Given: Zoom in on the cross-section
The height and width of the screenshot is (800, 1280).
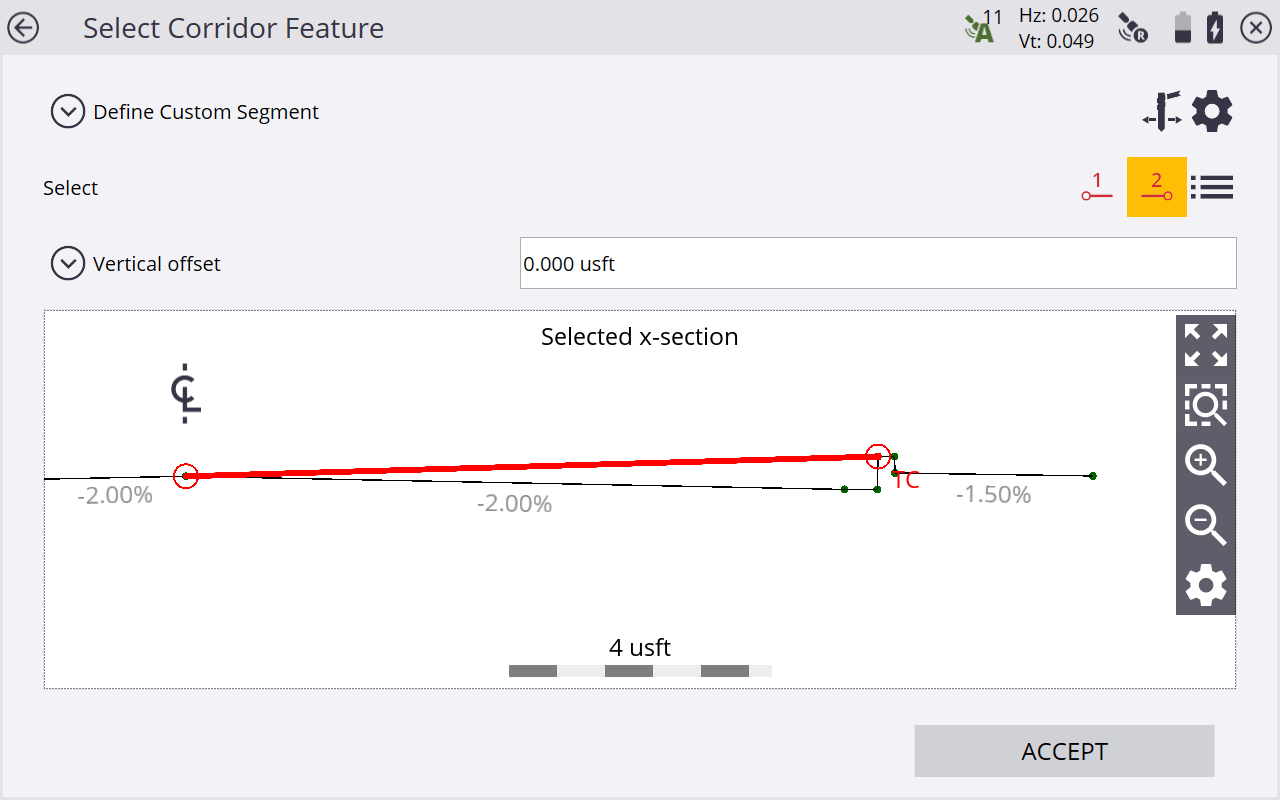Looking at the screenshot, I should click(x=1205, y=465).
